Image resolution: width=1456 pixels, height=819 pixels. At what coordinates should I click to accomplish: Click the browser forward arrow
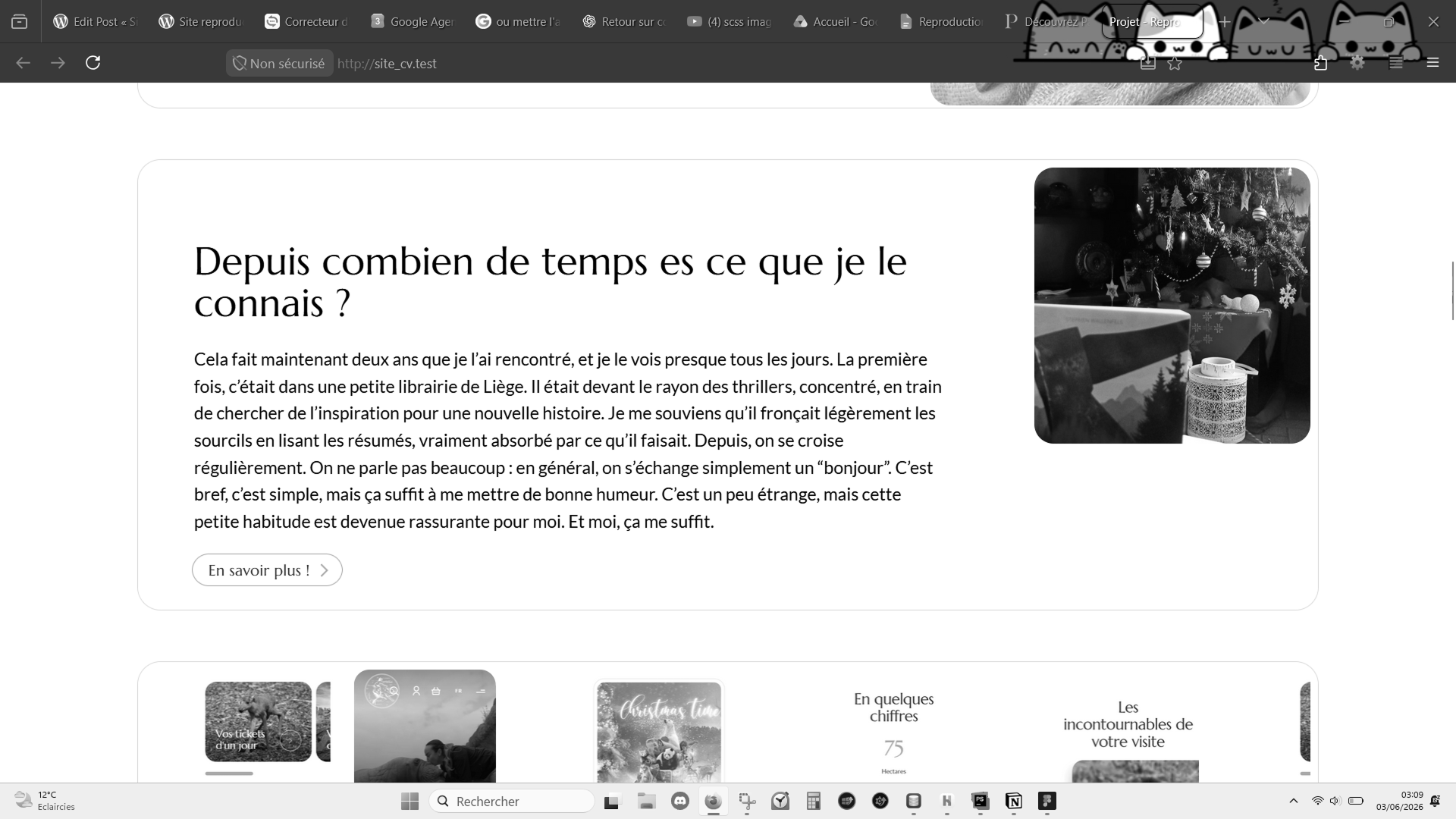click(58, 63)
